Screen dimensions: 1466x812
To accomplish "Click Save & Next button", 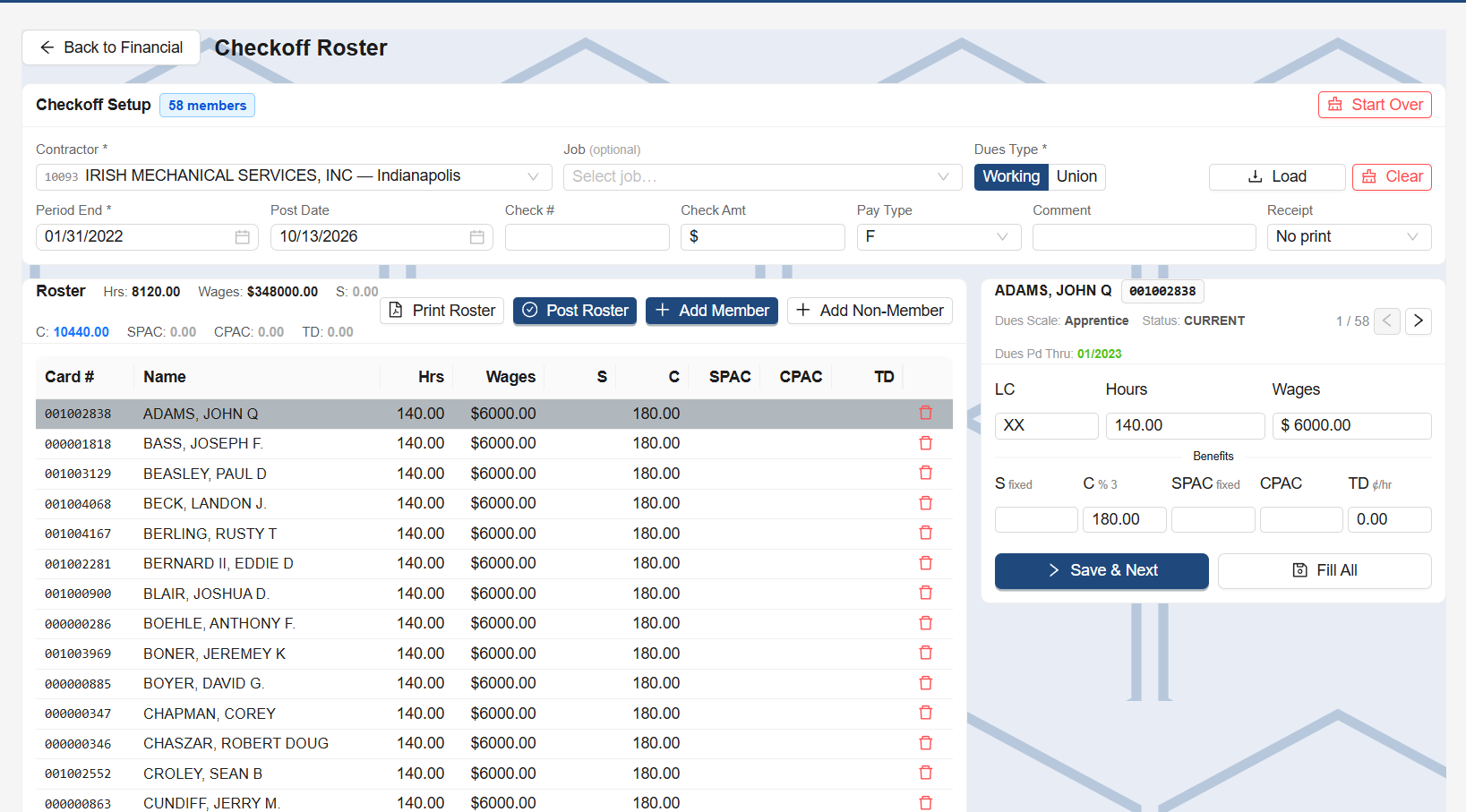I will click(x=1102, y=571).
